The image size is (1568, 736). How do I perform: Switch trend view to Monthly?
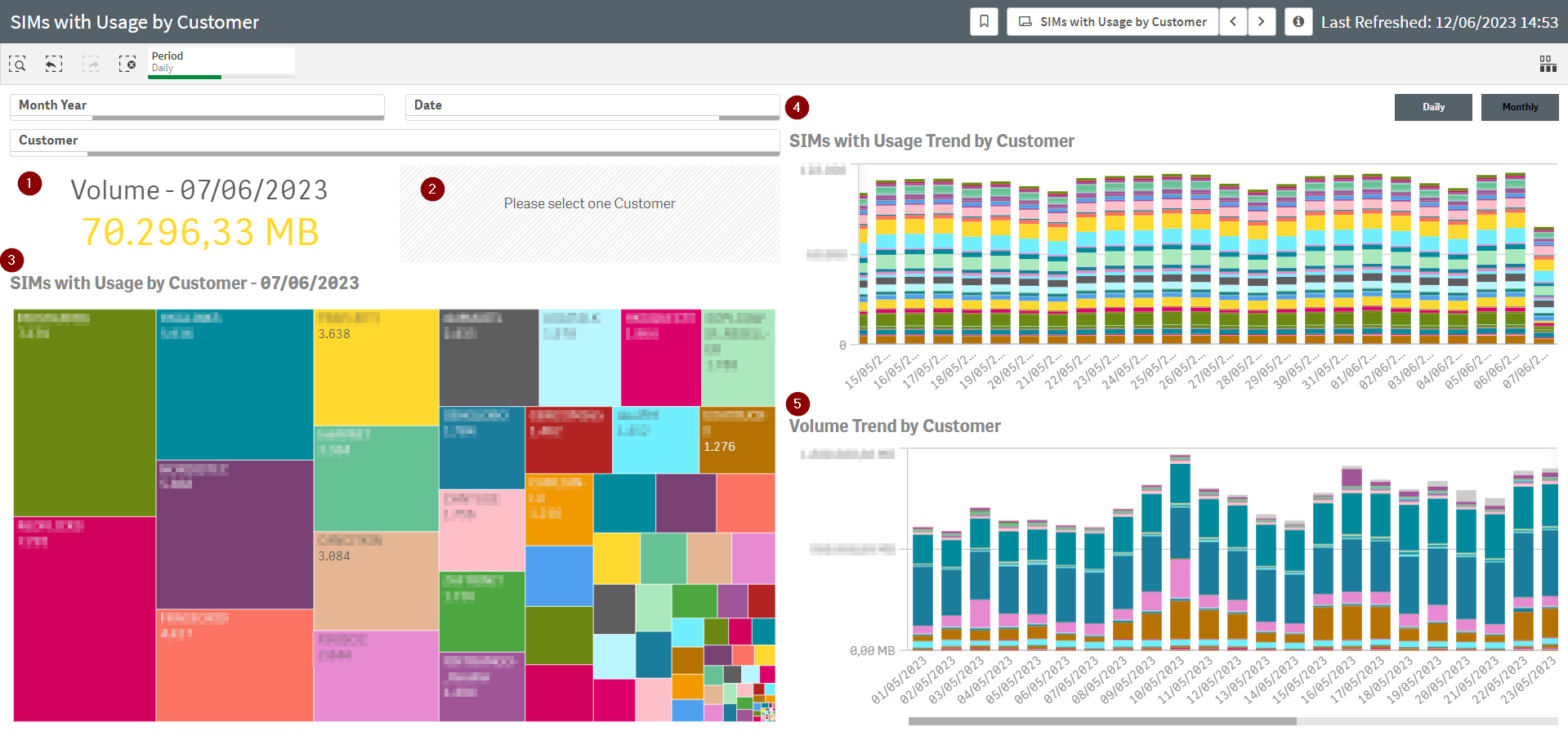[x=1519, y=107]
